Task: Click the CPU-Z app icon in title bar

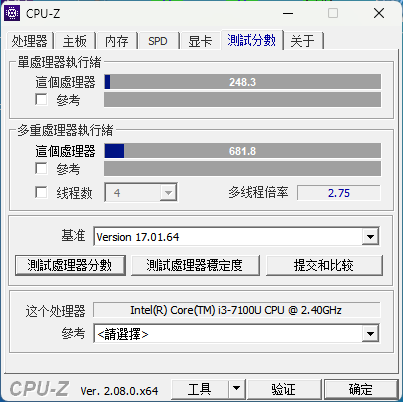Action: [x=12, y=14]
